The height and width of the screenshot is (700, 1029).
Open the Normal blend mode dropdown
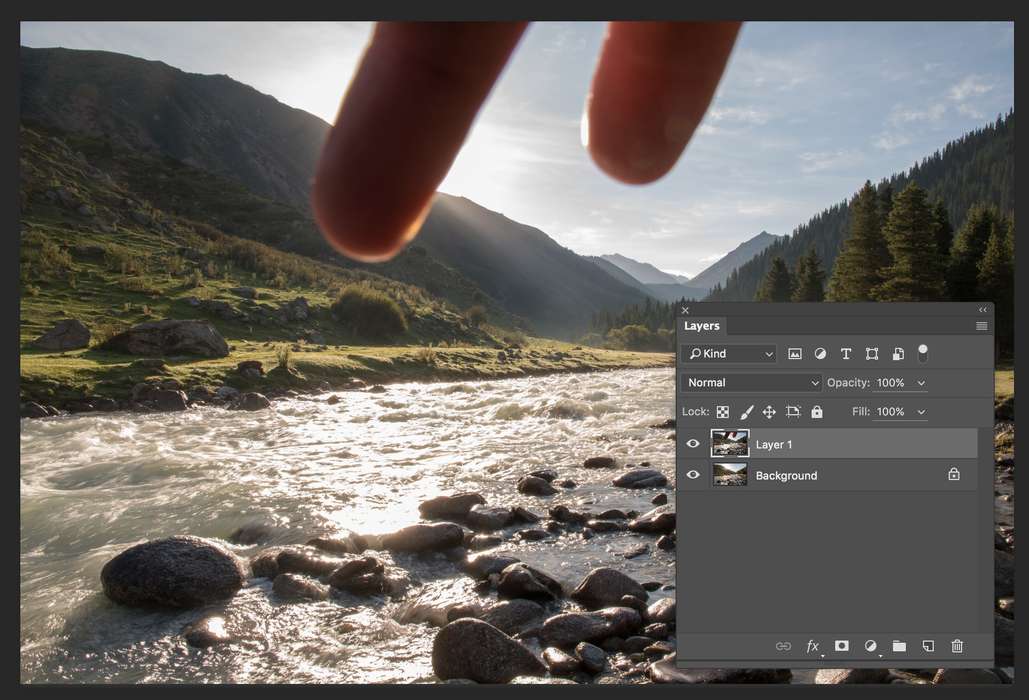[x=752, y=383]
